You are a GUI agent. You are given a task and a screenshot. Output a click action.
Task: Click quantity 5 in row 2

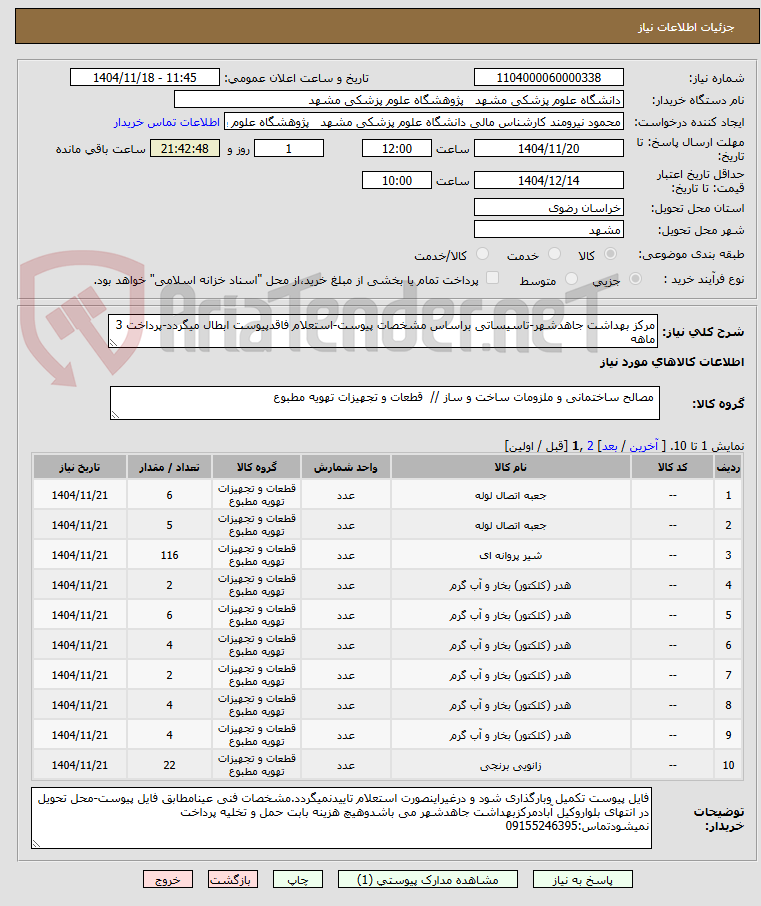[x=169, y=525]
